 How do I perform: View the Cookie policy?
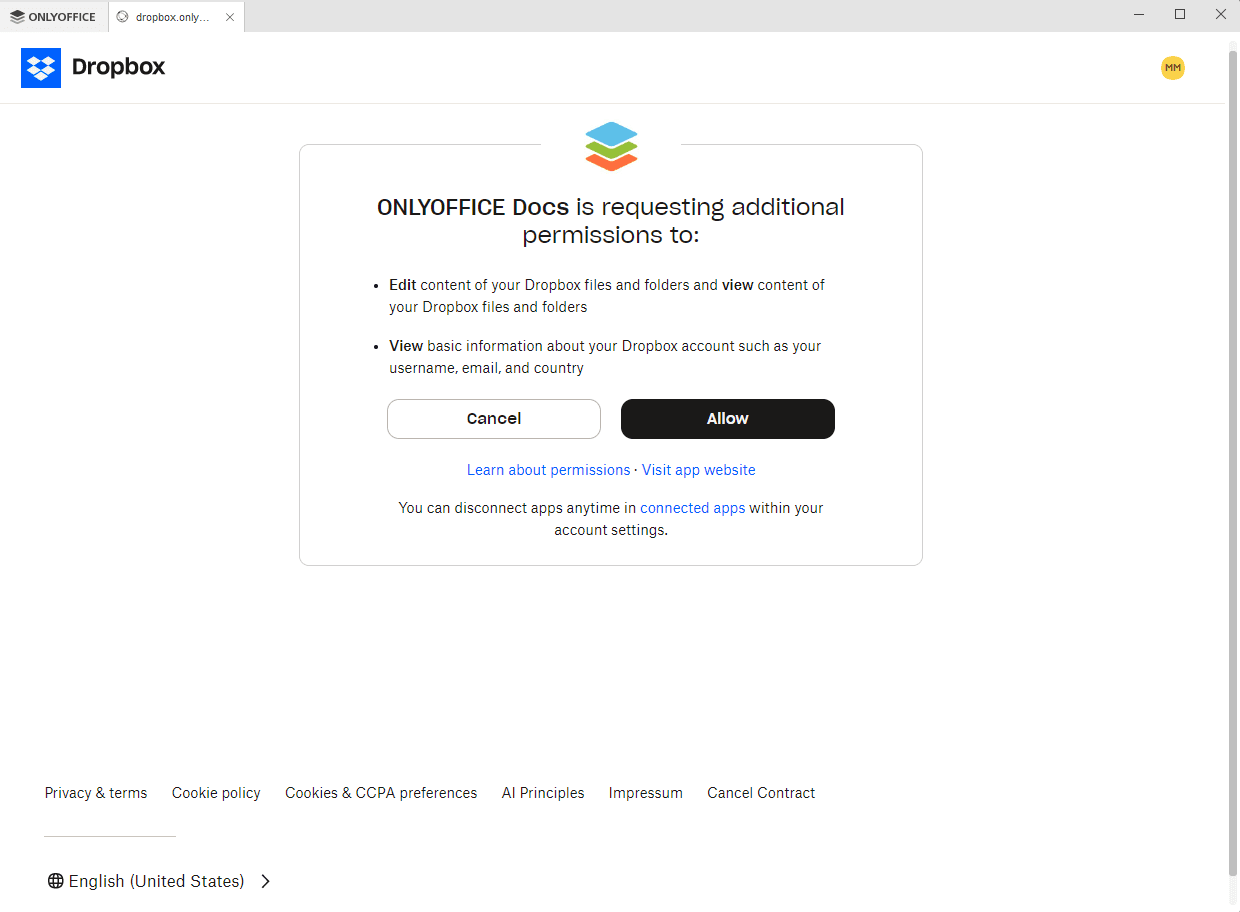pyautogui.click(x=216, y=792)
